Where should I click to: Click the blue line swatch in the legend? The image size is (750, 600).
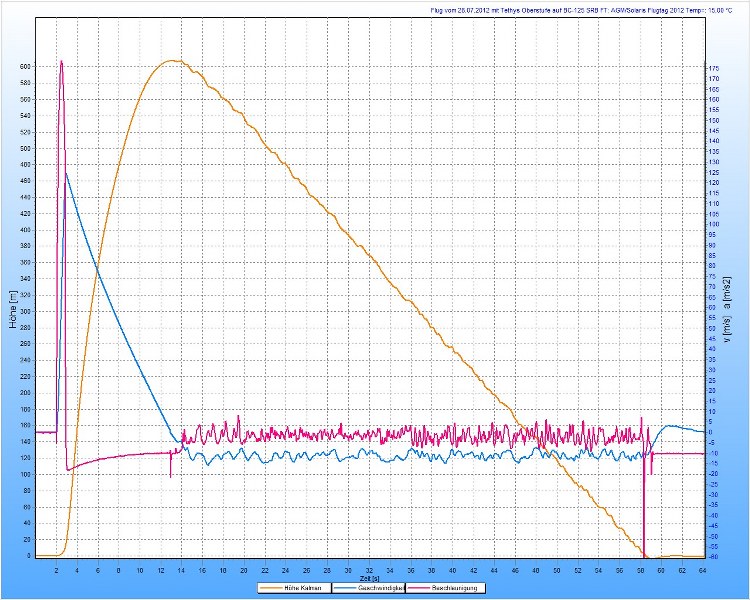[x=341, y=588]
